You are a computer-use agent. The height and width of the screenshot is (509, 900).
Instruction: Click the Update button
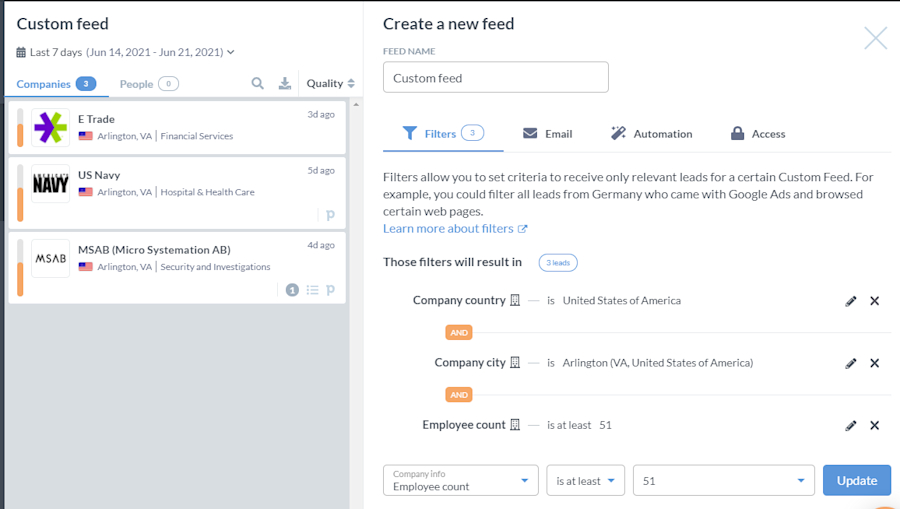click(x=857, y=480)
